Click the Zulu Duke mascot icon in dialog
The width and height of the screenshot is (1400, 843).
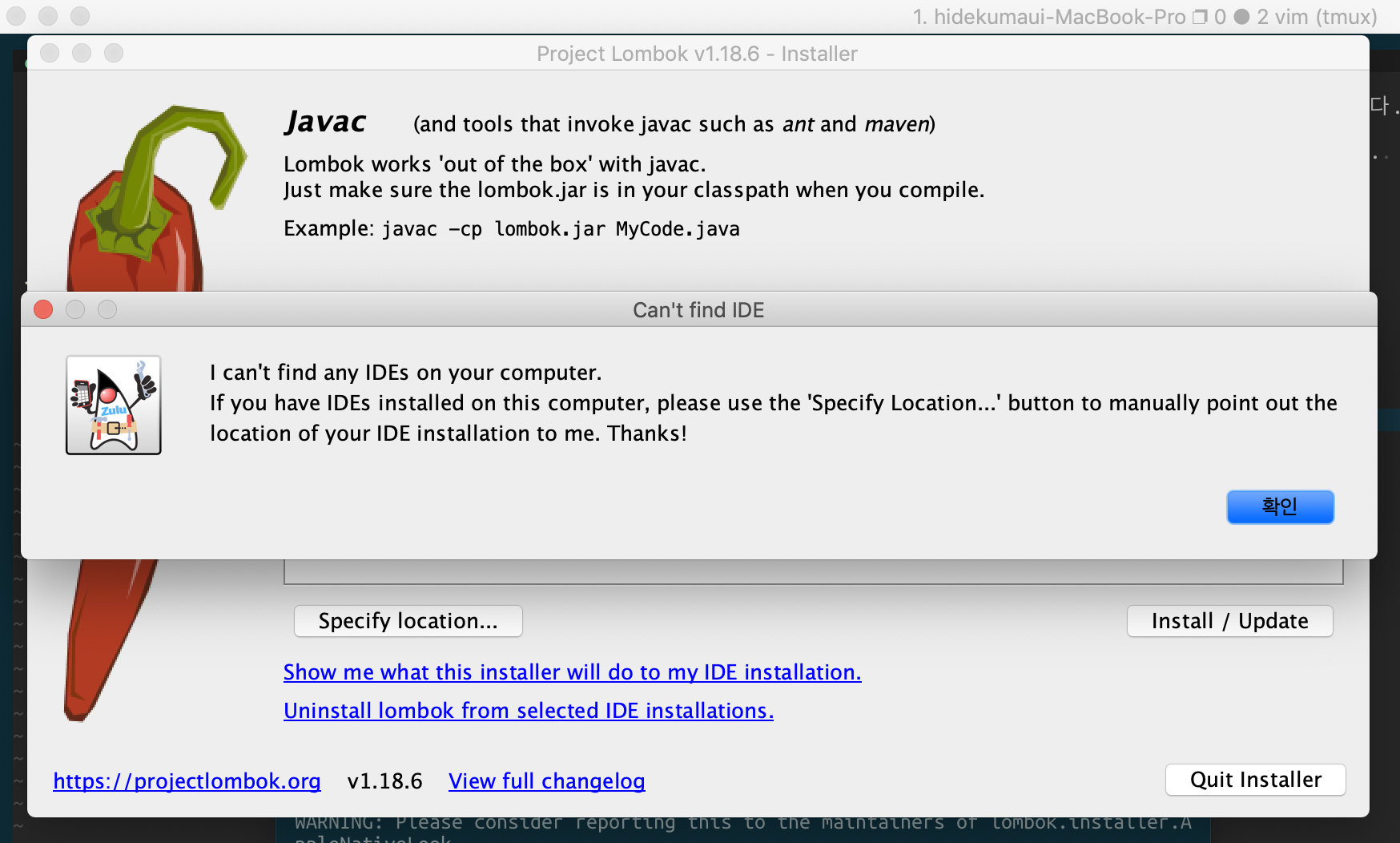(x=114, y=405)
